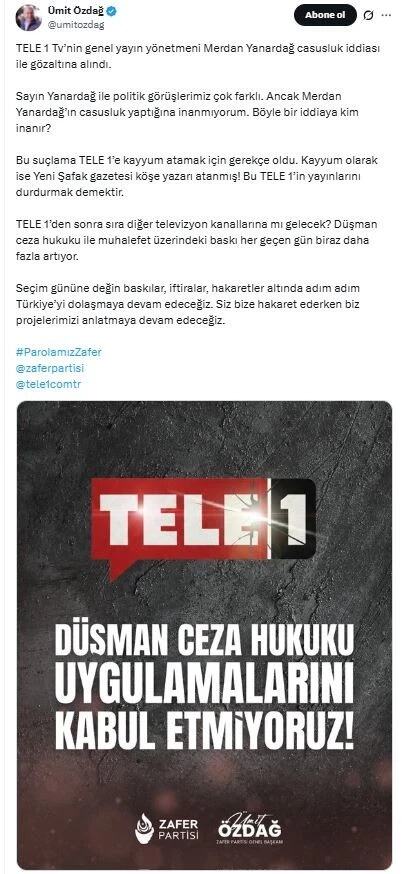Open the @tele1comtr mention
Image resolution: width=403 pixels, height=874 pixels.
click(x=48, y=385)
